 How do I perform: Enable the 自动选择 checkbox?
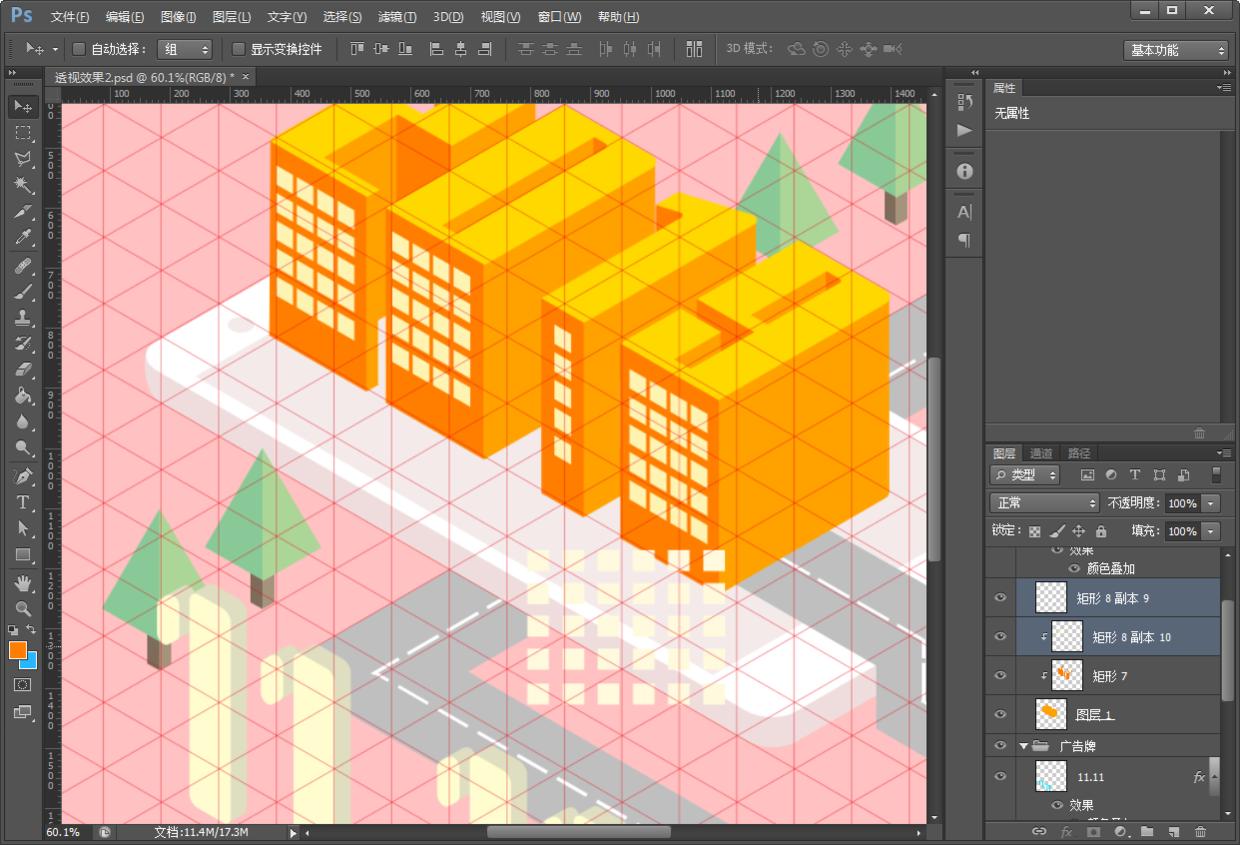[80, 49]
